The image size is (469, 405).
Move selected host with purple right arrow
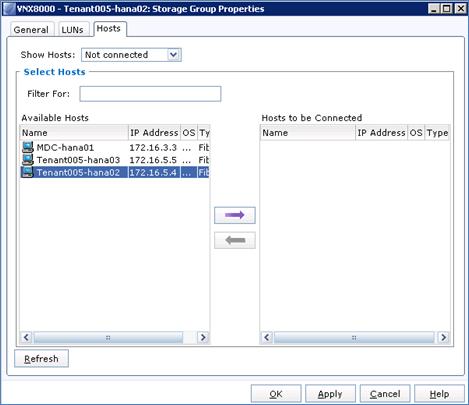[x=235, y=215]
